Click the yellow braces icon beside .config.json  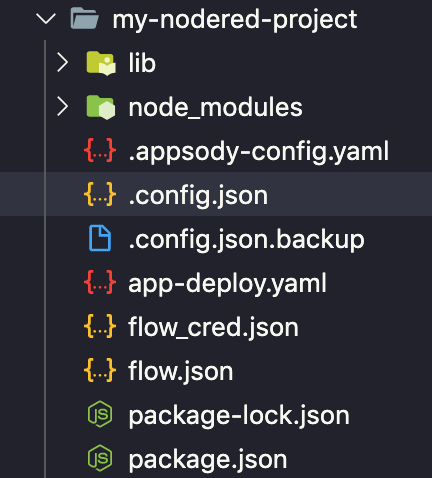pos(100,194)
